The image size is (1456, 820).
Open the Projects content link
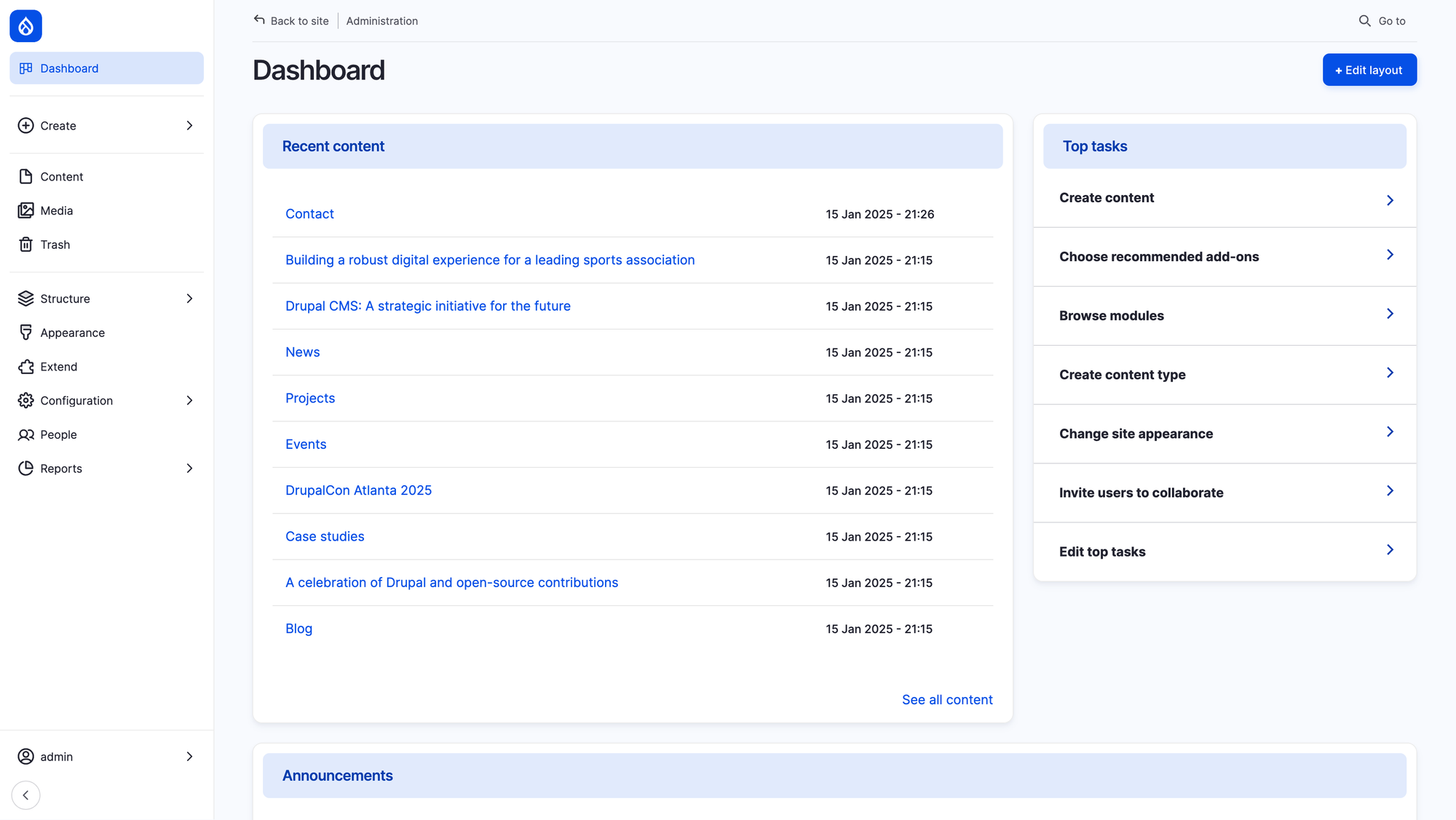coord(310,399)
